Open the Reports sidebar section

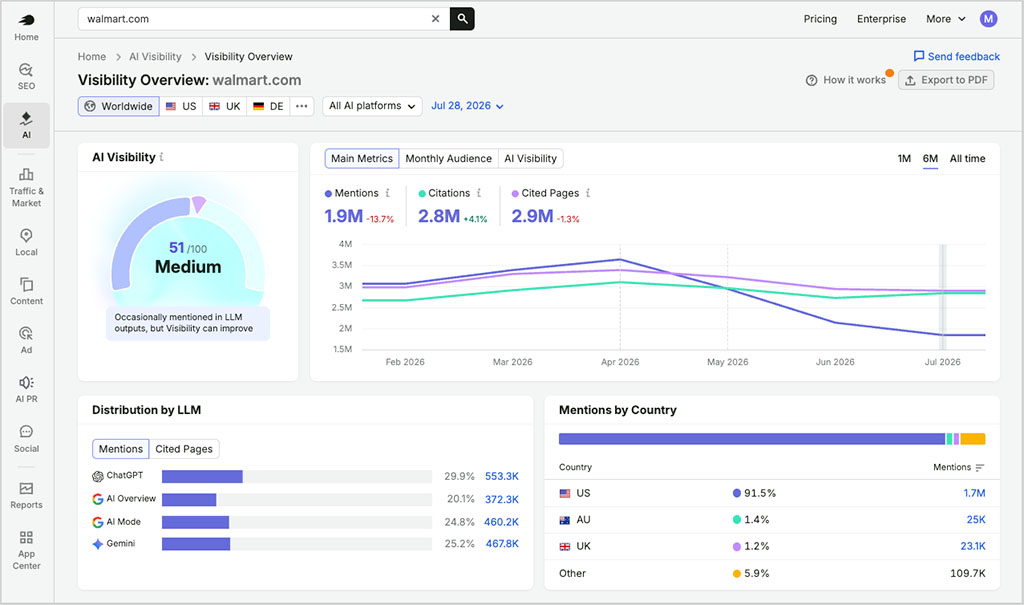tap(26, 495)
